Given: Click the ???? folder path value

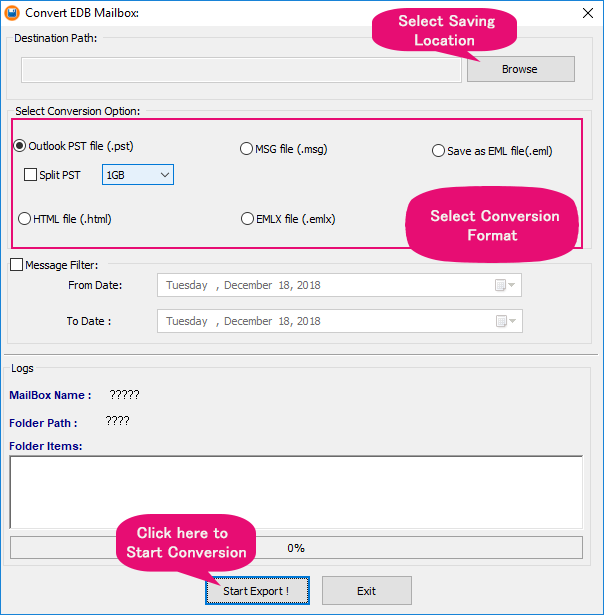Looking at the screenshot, I should pyautogui.click(x=117, y=421).
